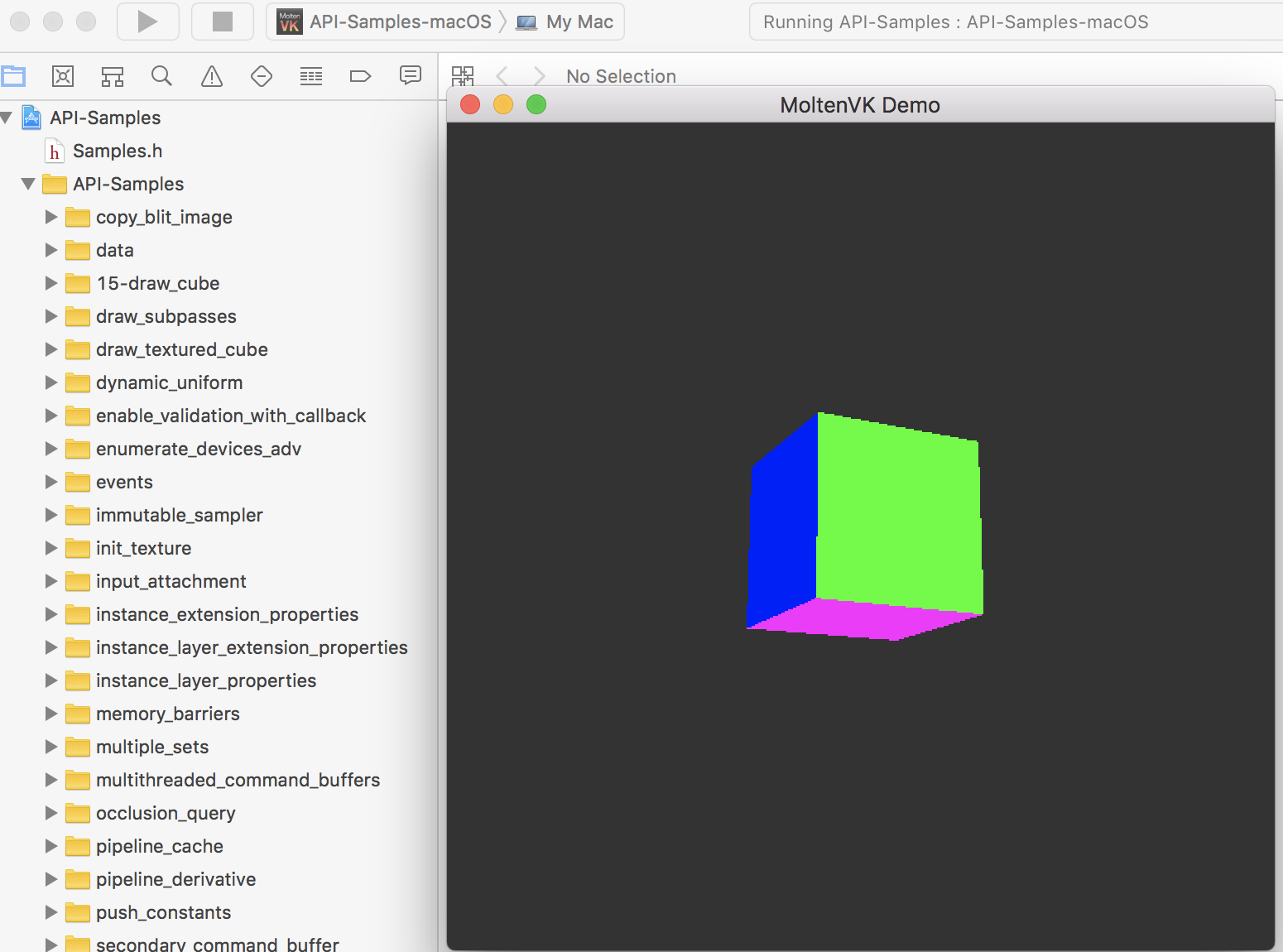Screen dimensions: 1283x952
Task: Zoom the MoltenVK Demo window
Action: 536,104
